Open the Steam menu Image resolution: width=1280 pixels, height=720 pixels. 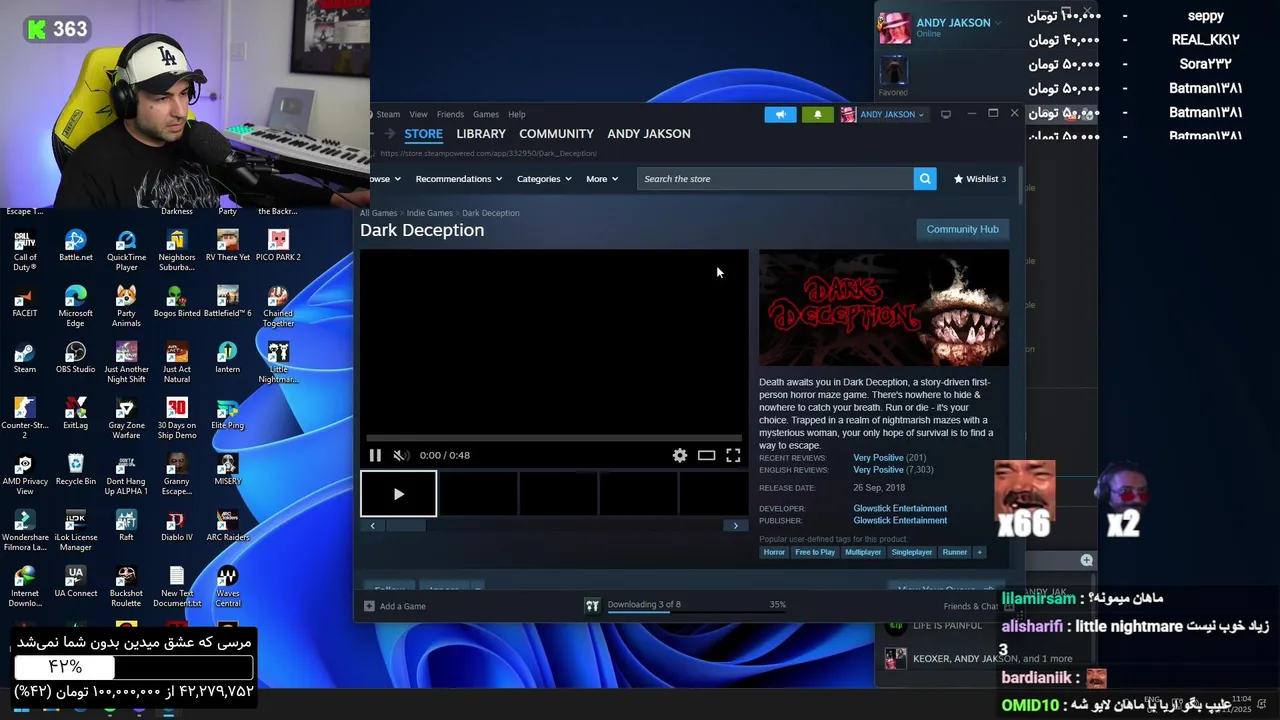387,114
